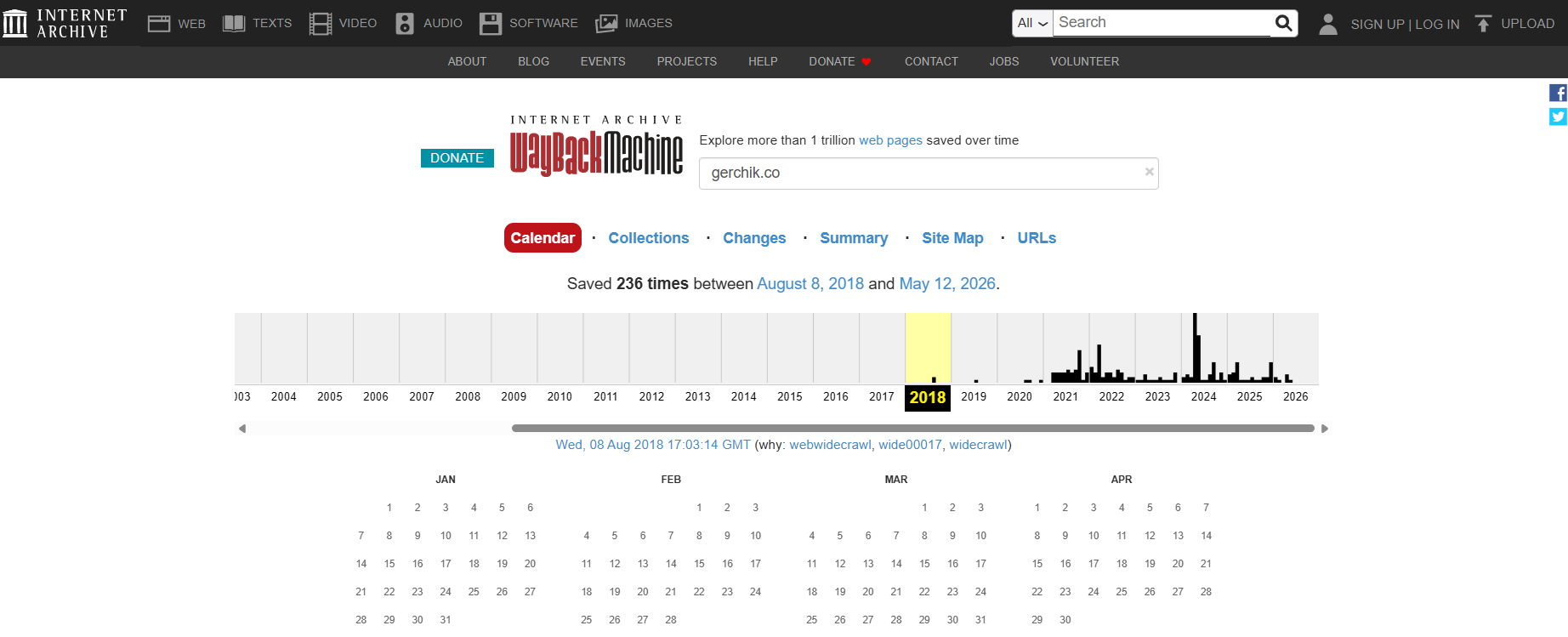
Task: Switch to the URLs tab
Action: [x=1037, y=238]
